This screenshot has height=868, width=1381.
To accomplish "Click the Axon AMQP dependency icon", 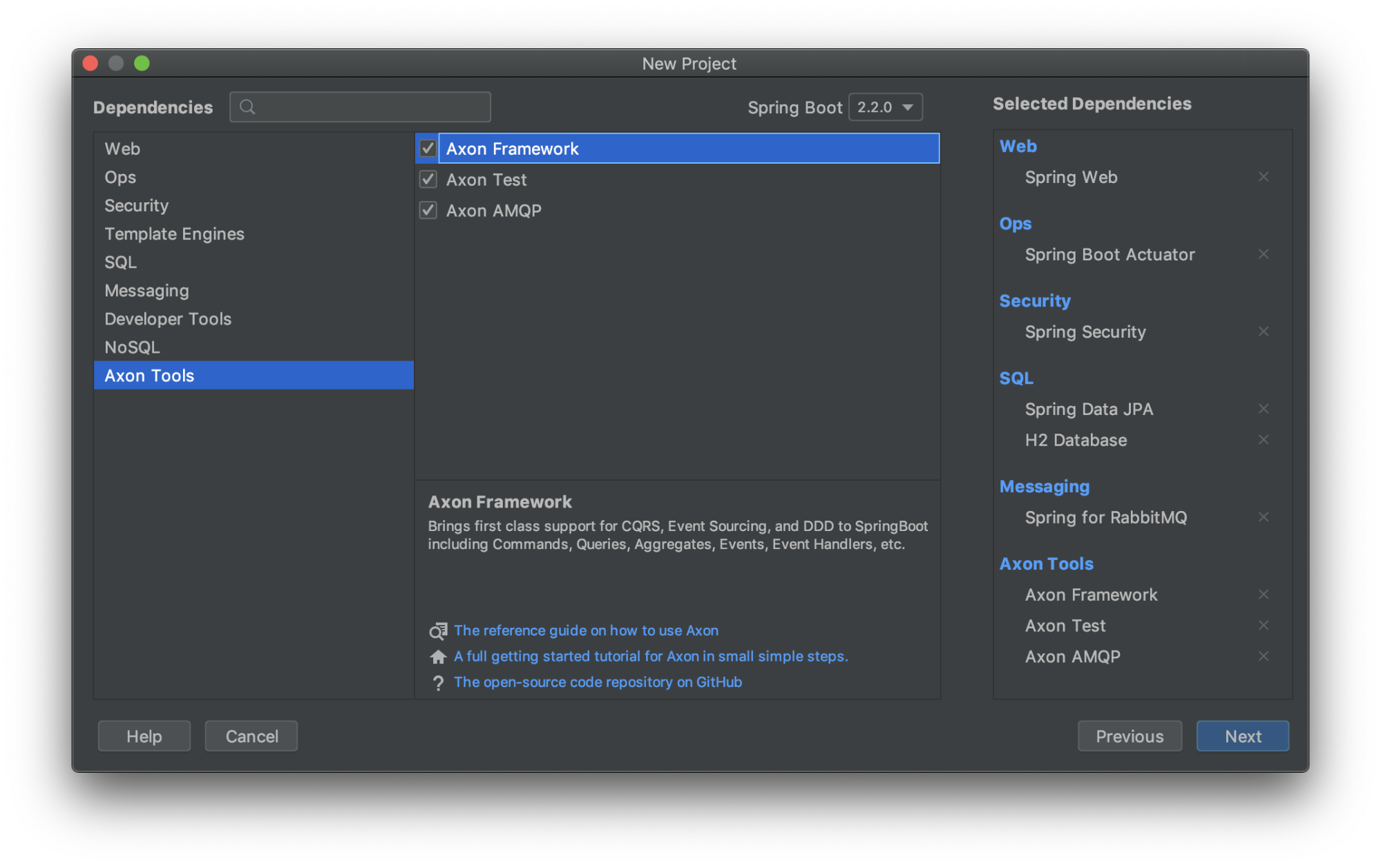I will [427, 210].
